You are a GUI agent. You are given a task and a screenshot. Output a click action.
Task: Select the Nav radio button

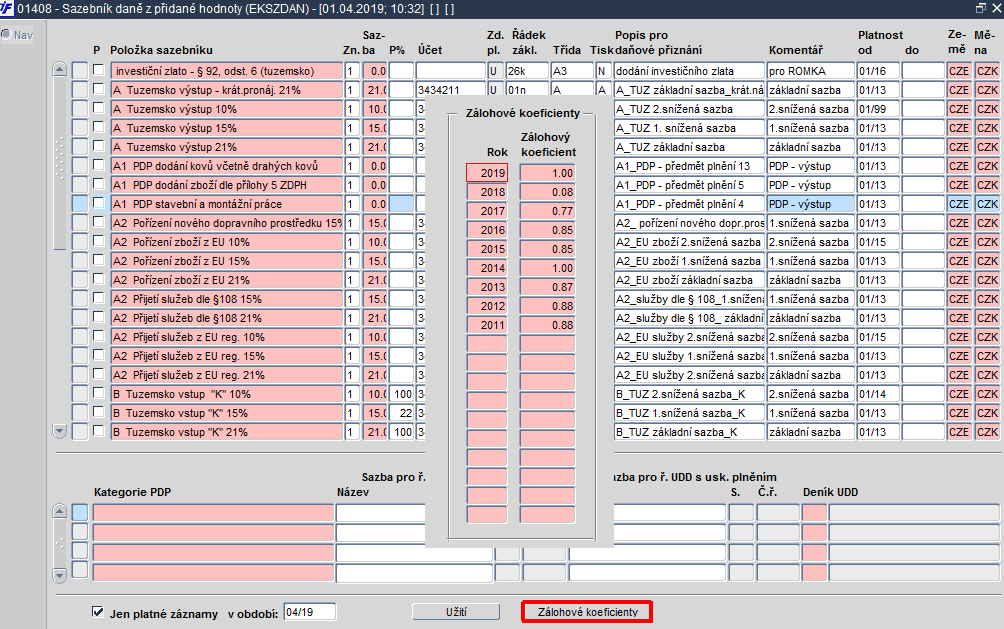7,35
